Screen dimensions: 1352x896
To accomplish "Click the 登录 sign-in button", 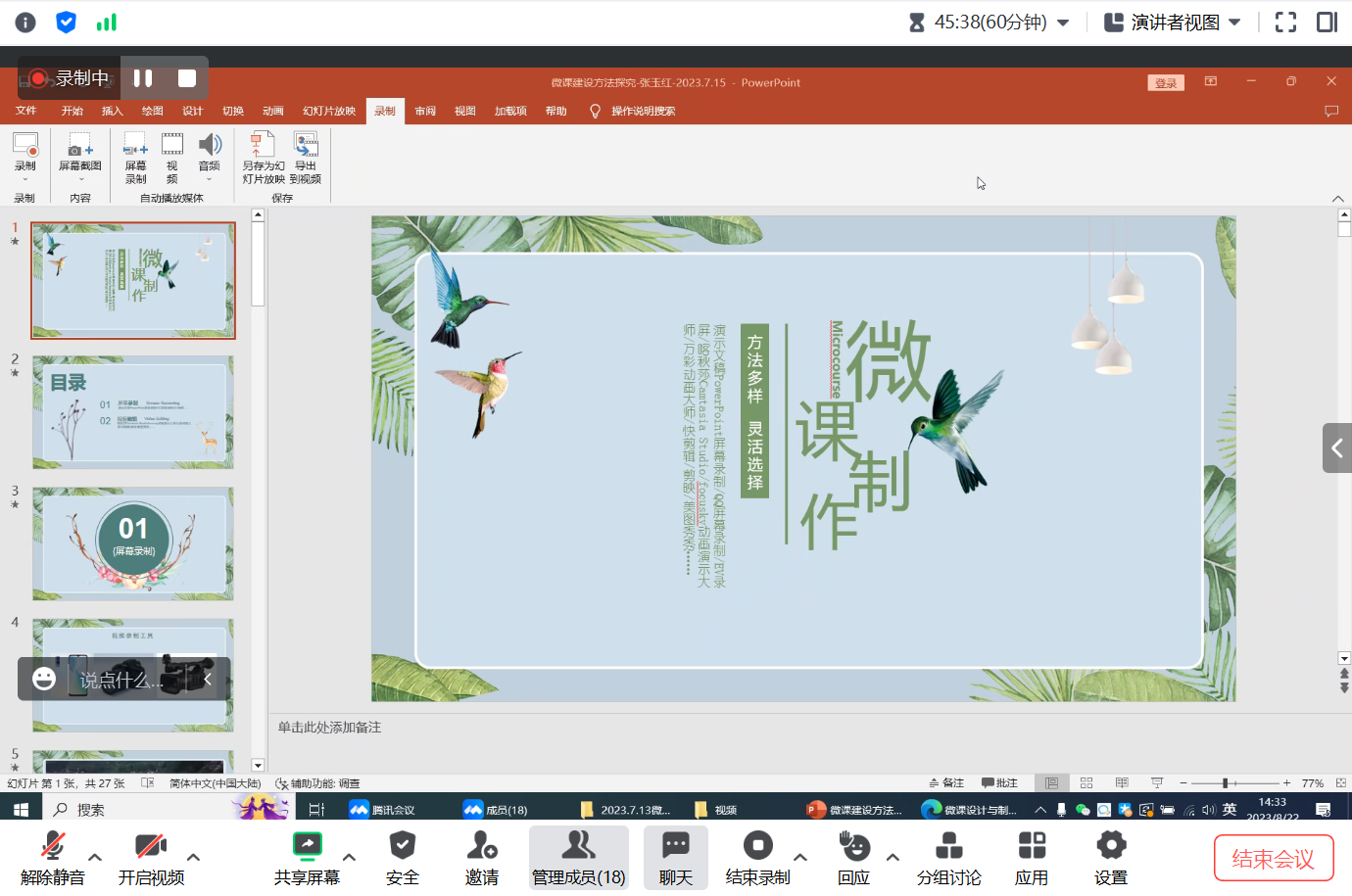I will (1166, 83).
